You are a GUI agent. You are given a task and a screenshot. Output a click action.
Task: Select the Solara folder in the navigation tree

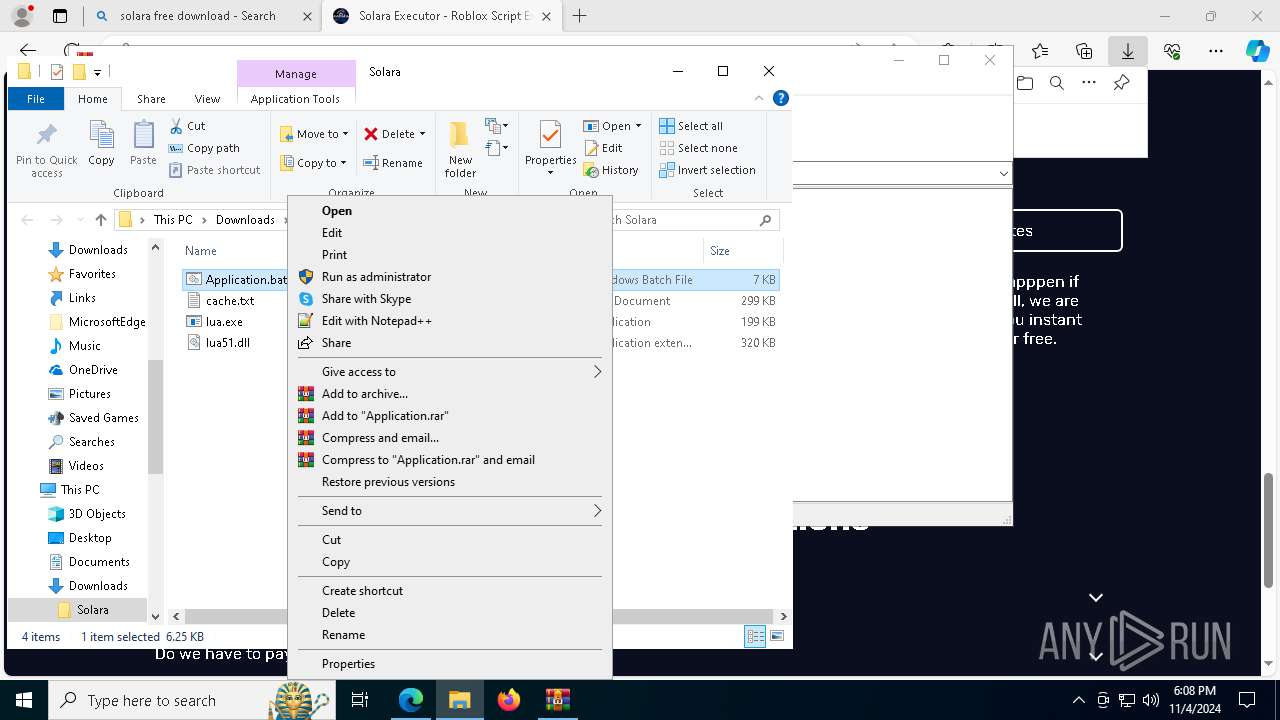pos(93,610)
